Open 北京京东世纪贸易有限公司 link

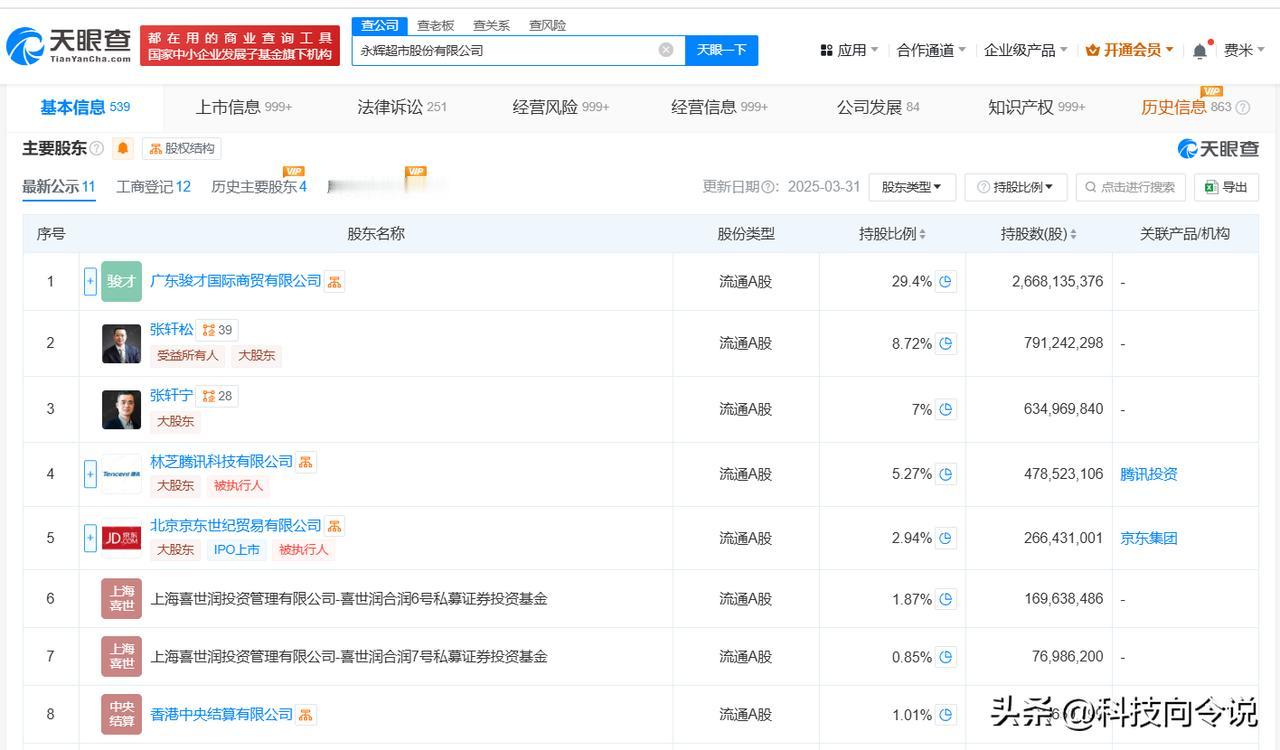236,525
